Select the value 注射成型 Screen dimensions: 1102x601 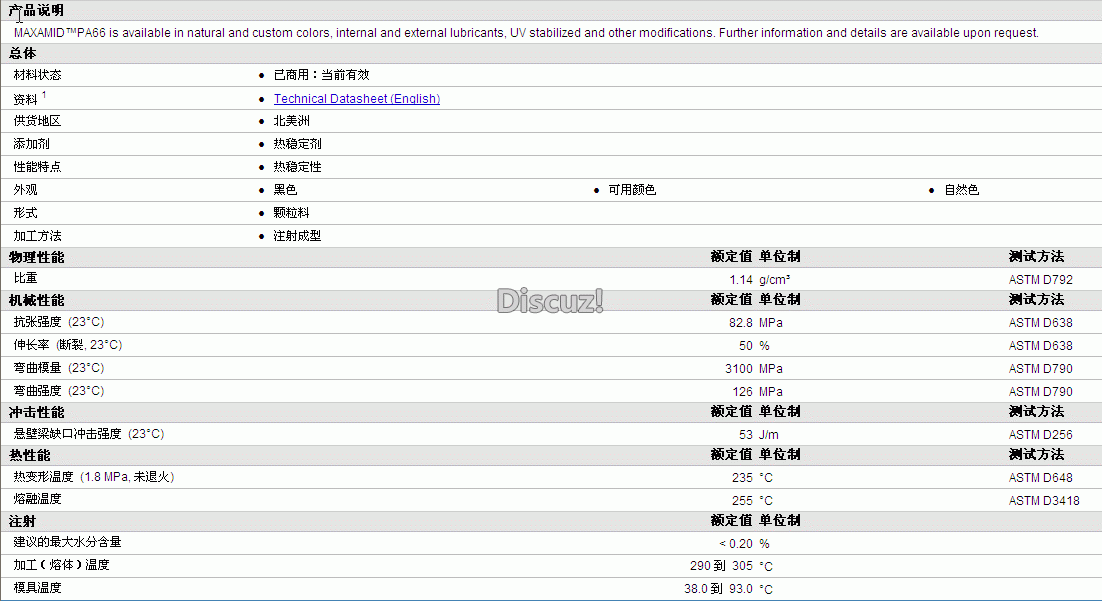tap(297, 235)
